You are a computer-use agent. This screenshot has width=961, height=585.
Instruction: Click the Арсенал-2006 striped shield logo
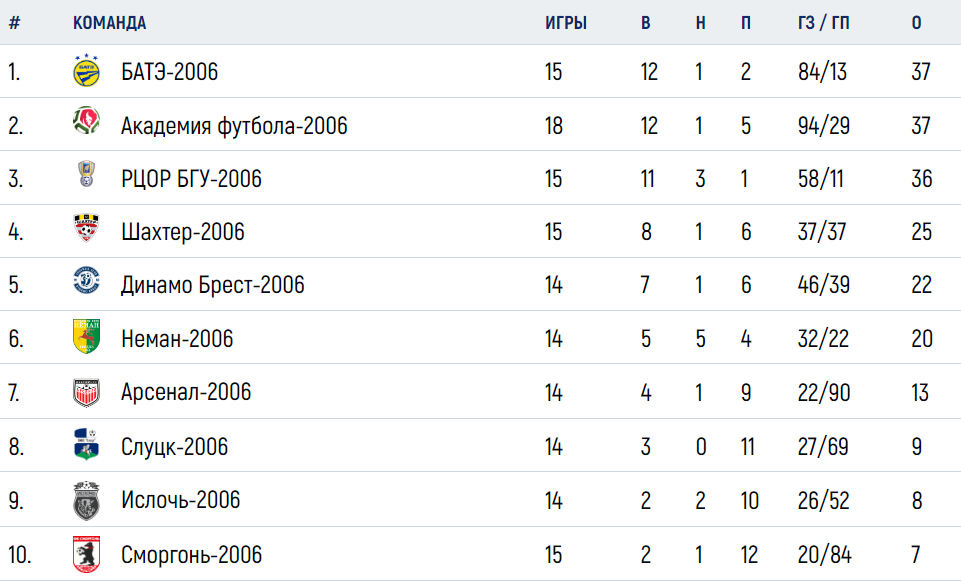[86, 392]
